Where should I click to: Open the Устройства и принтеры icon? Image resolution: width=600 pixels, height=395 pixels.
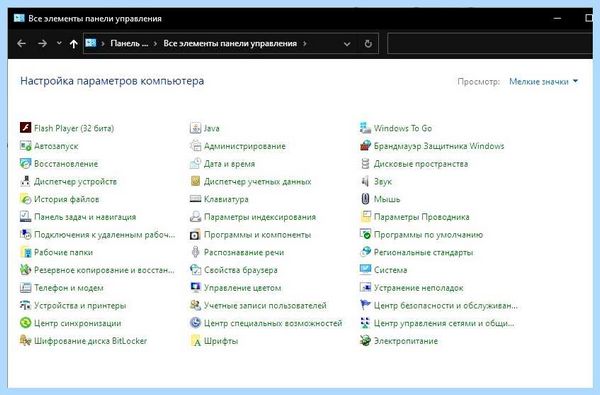pos(25,305)
